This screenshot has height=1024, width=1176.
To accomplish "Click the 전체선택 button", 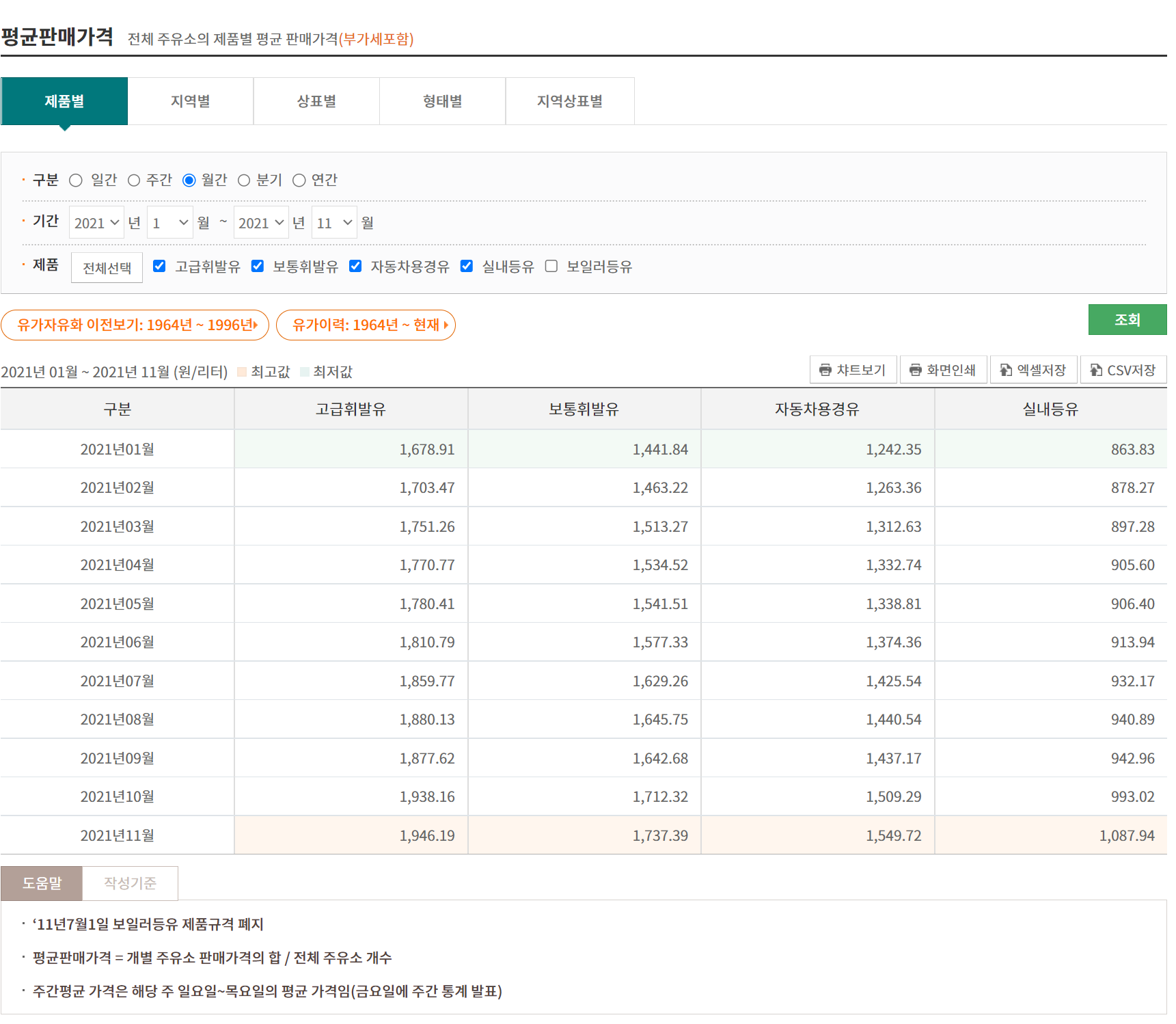I will tap(107, 268).
